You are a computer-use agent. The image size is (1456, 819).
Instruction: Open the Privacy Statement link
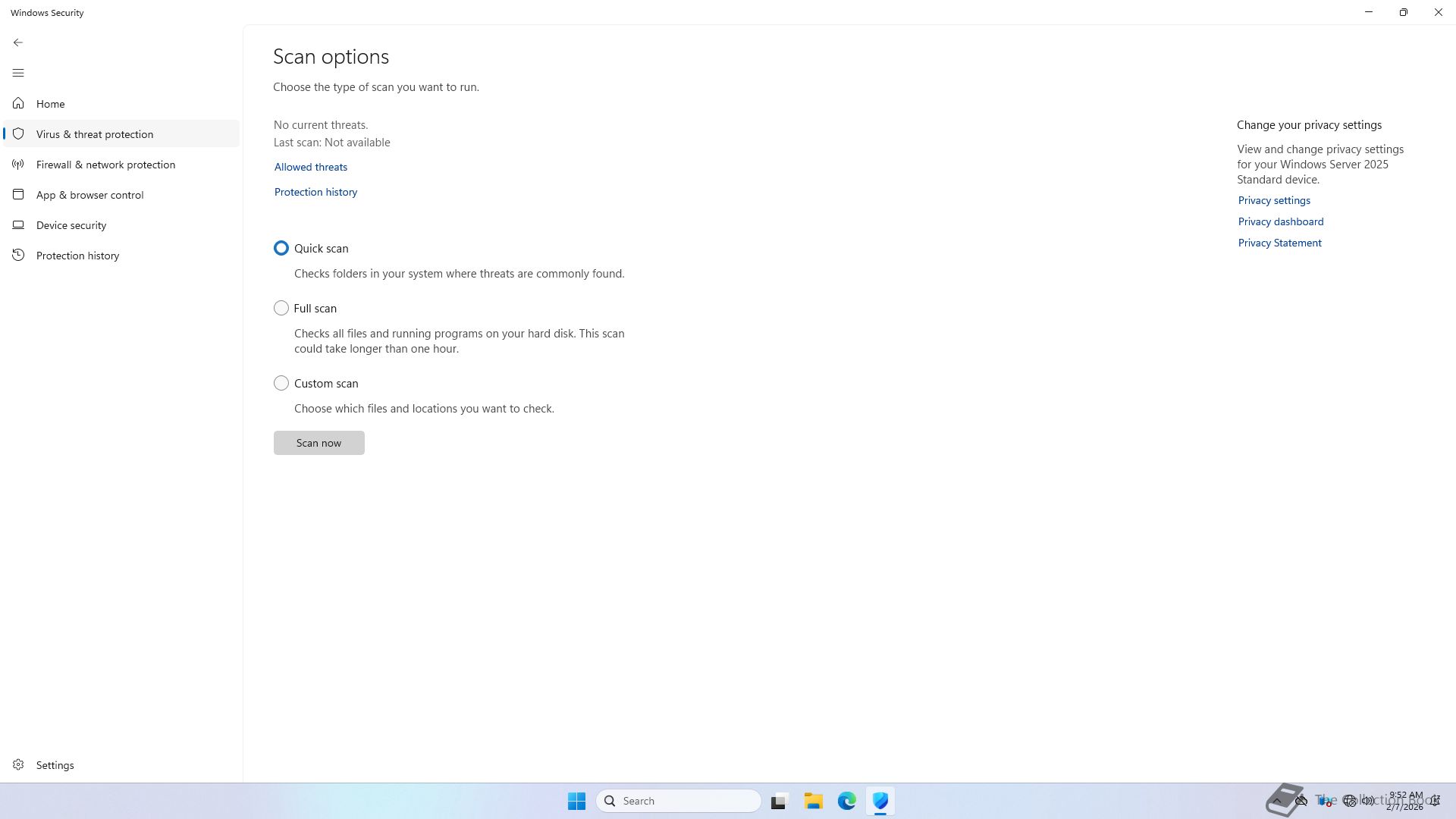(x=1279, y=243)
